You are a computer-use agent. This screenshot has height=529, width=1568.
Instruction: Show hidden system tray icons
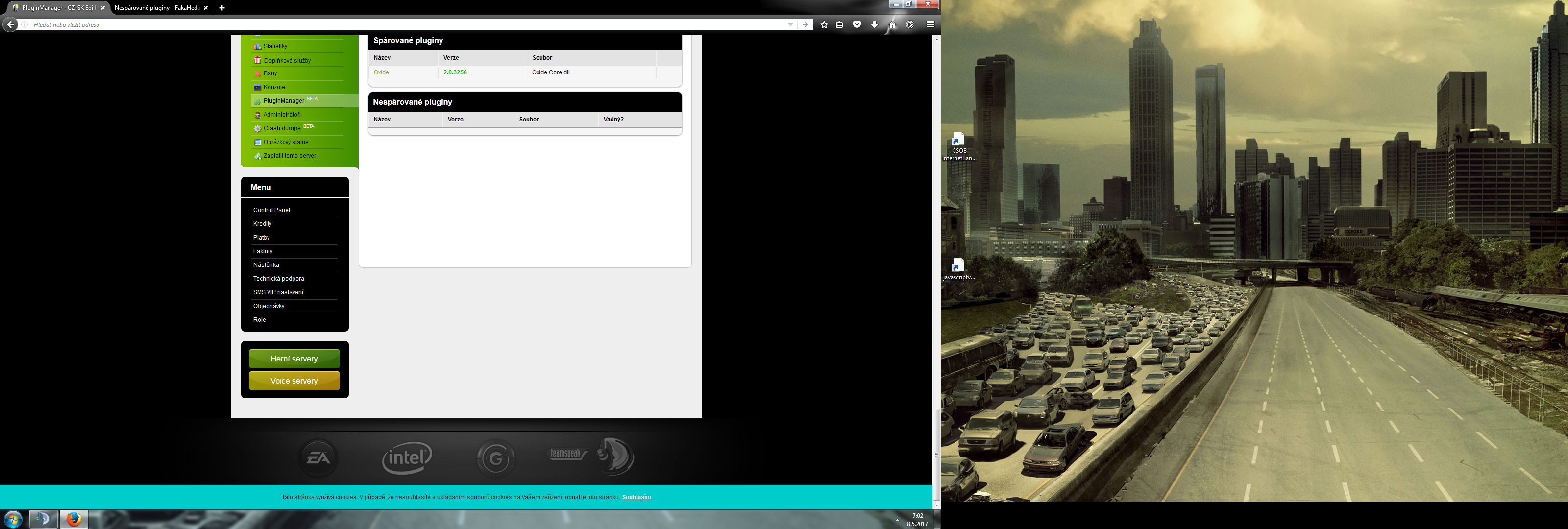(x=897, y=520)
